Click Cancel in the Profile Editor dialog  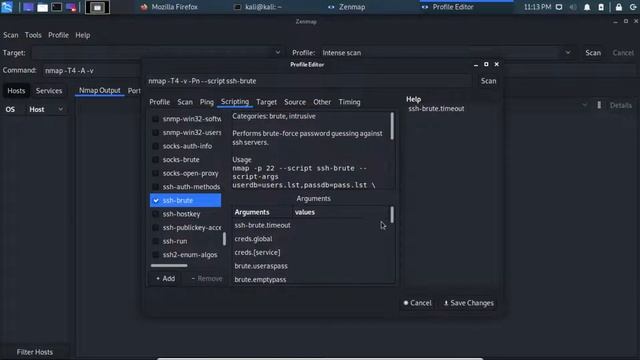pos(417,303)
